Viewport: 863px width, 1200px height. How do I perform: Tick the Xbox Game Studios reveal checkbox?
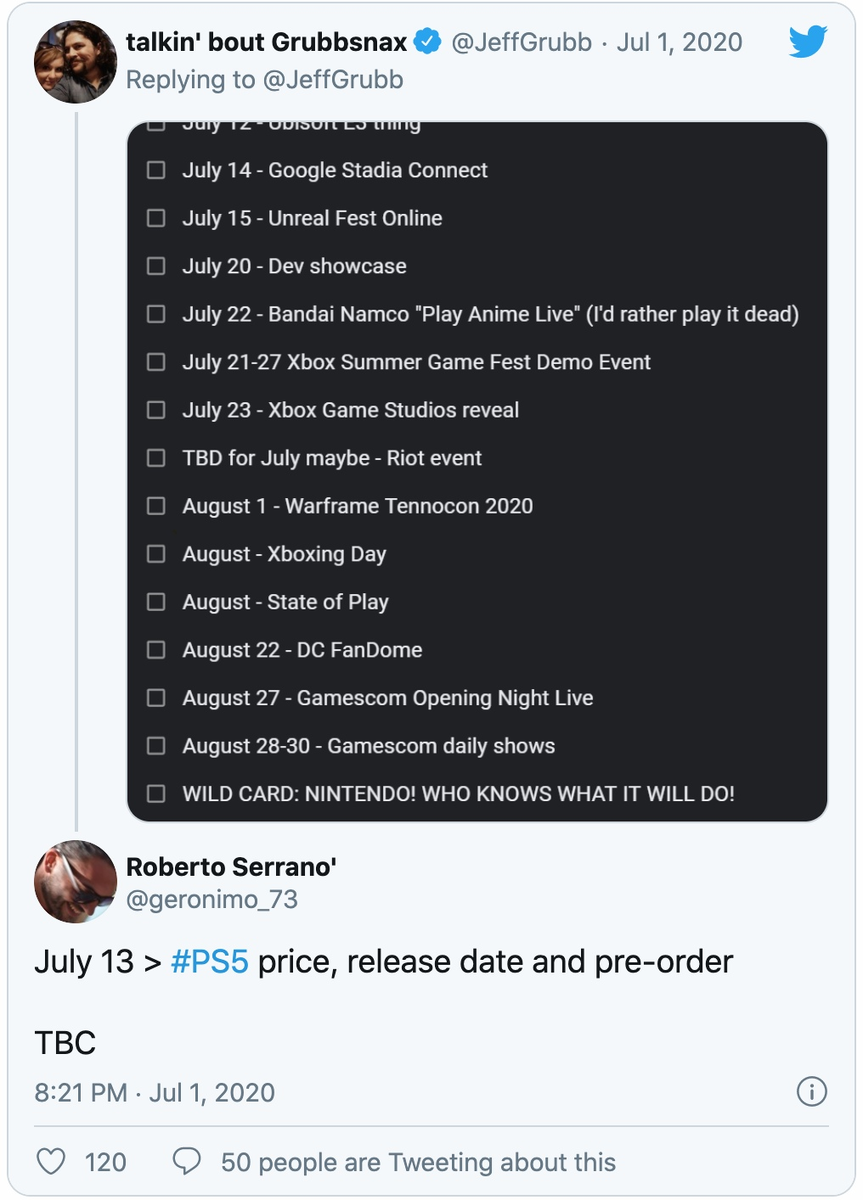[156, 410]
